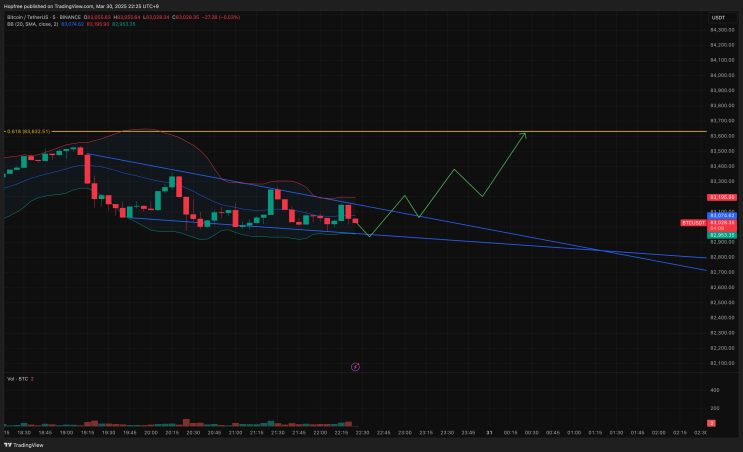The height and width of the screenshot is (452, 743).
Task: Select the BB (20, SMA, close, 2) legend
Action: (32, 24)
